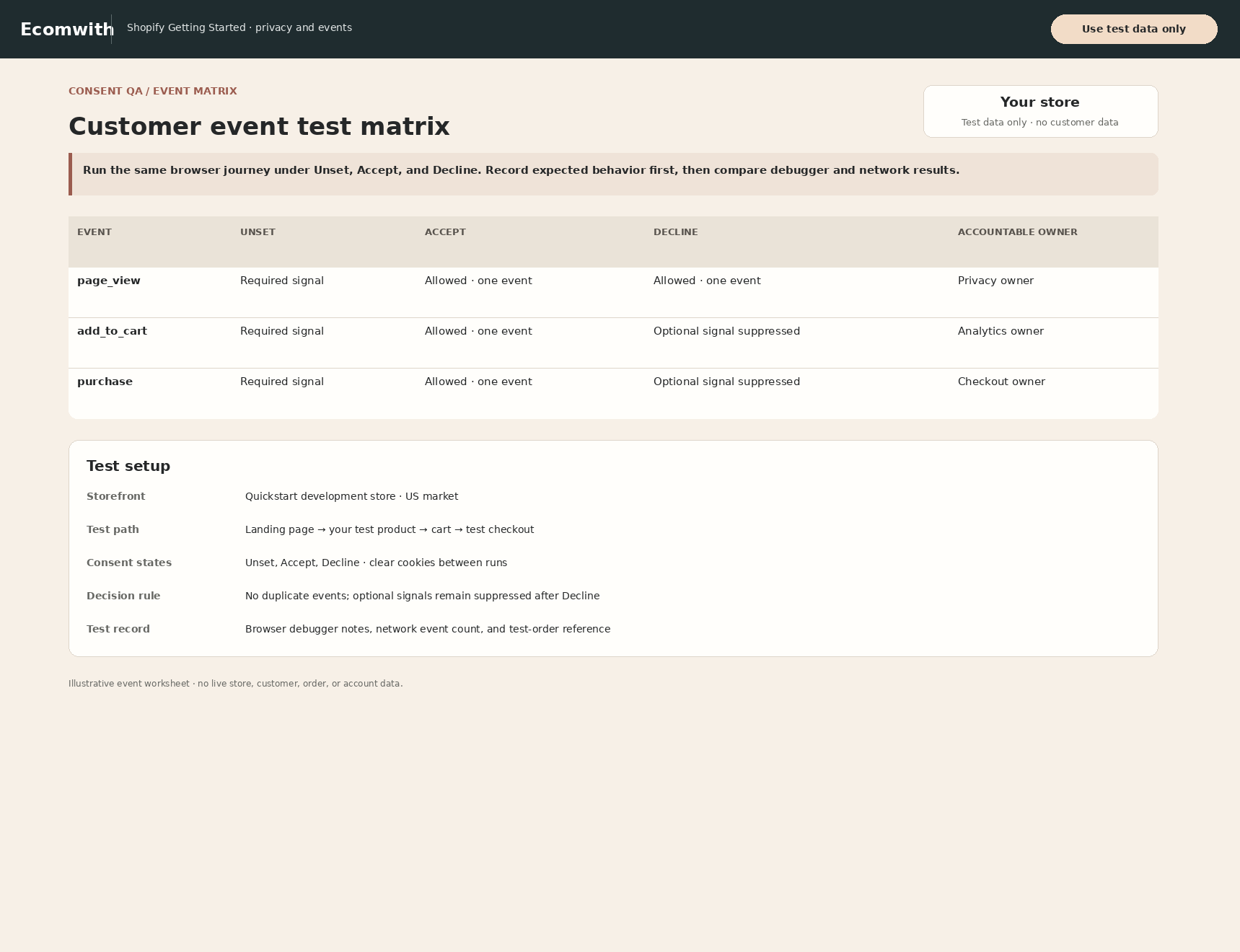
Task: Select purchase Accept cell Allowed · one event
Action: pyautogui.click(x=478, y=382)
